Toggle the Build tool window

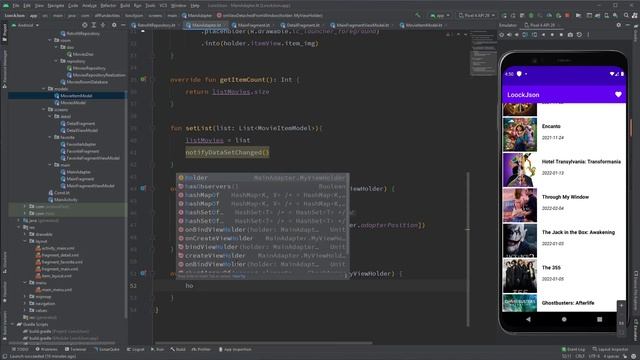[x=178, y=349]
